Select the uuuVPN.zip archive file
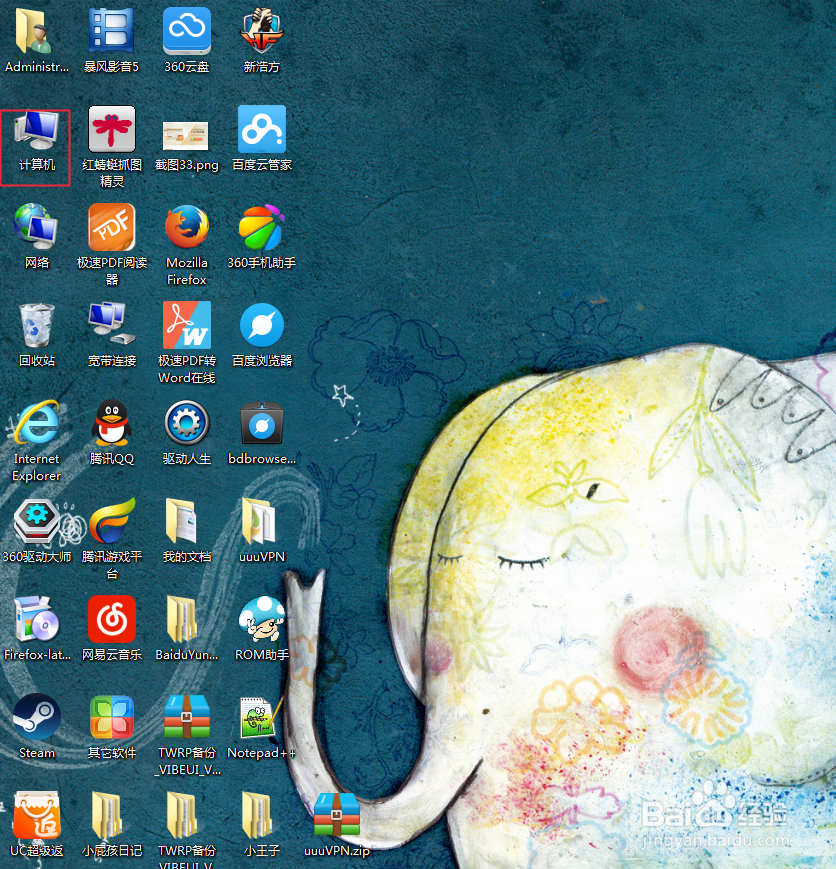This screenshot has width=836, height=869. [x=337, y=815]
